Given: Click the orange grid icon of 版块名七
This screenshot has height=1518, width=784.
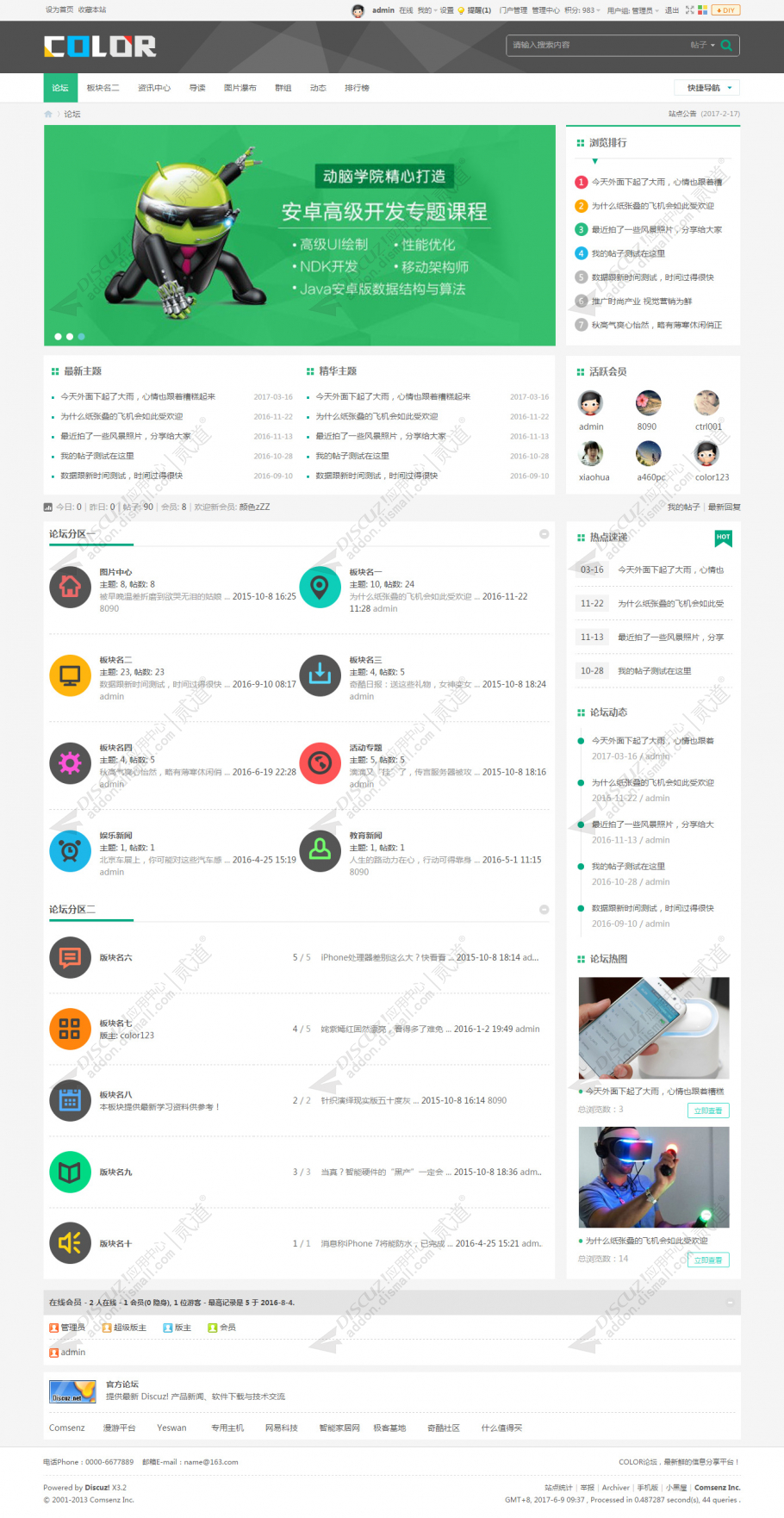Looking at the screenshot, I should pos(70,1029).
